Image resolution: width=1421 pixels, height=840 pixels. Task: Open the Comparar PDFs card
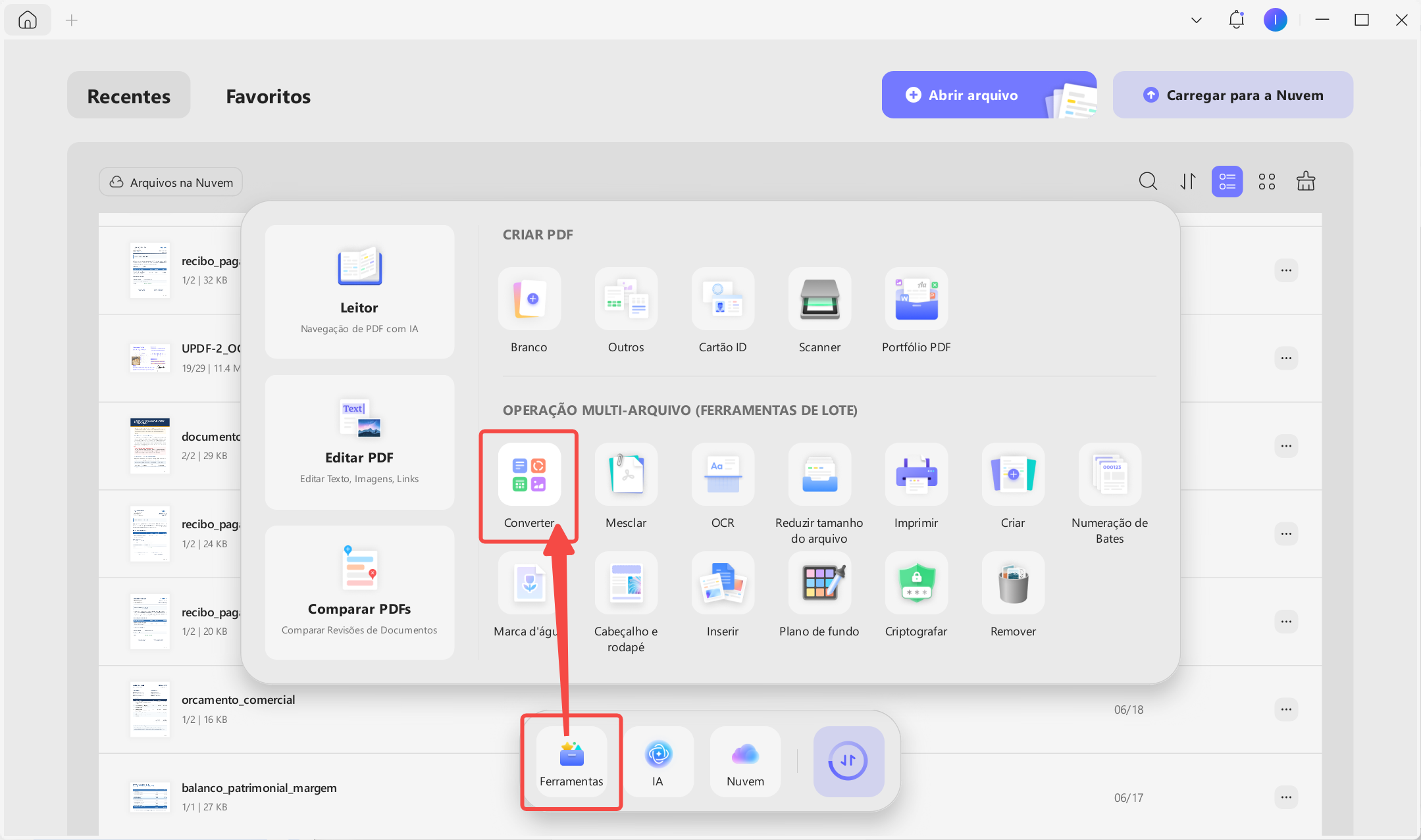359,592
